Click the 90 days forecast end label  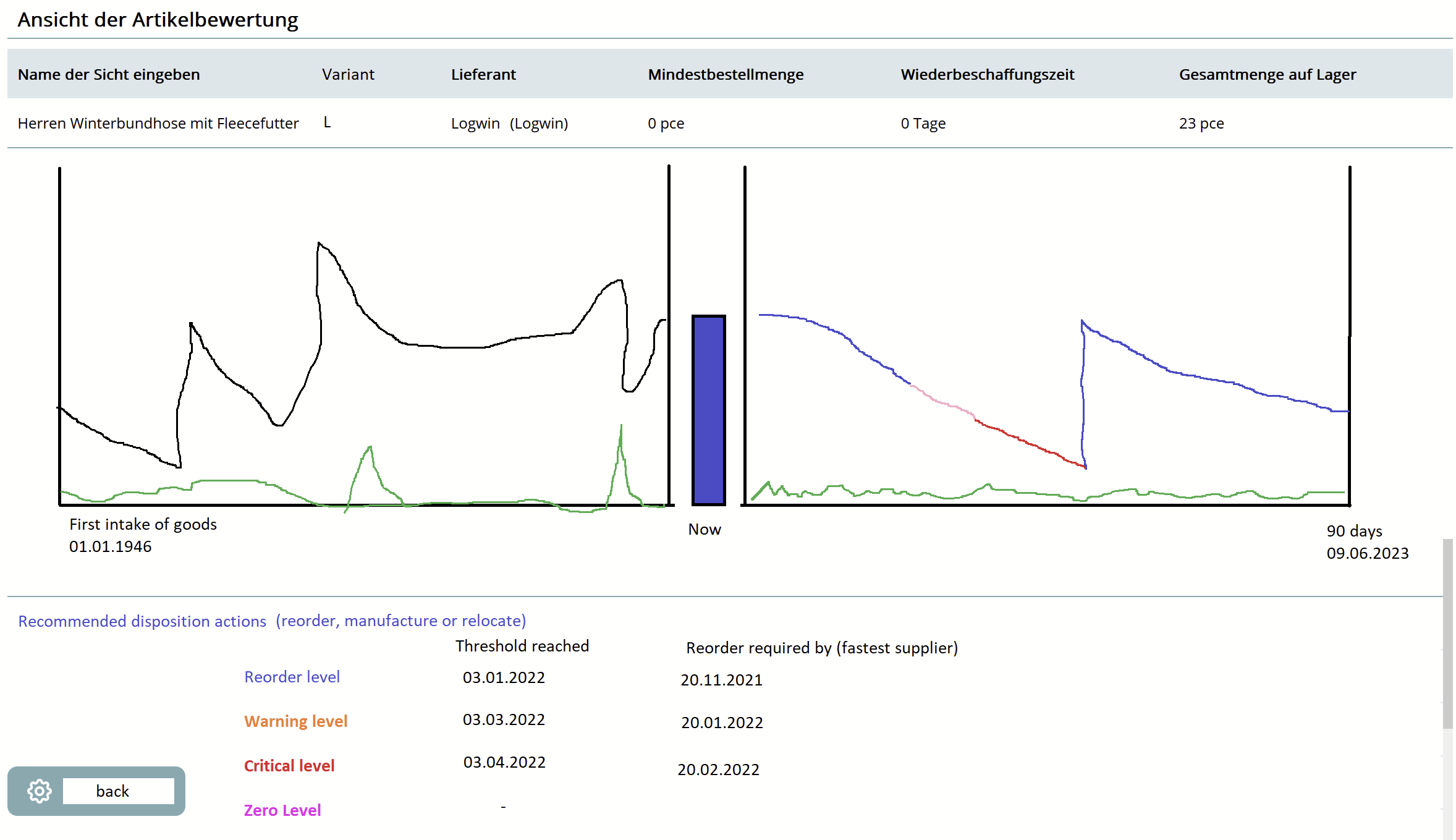coord(1354,531)
